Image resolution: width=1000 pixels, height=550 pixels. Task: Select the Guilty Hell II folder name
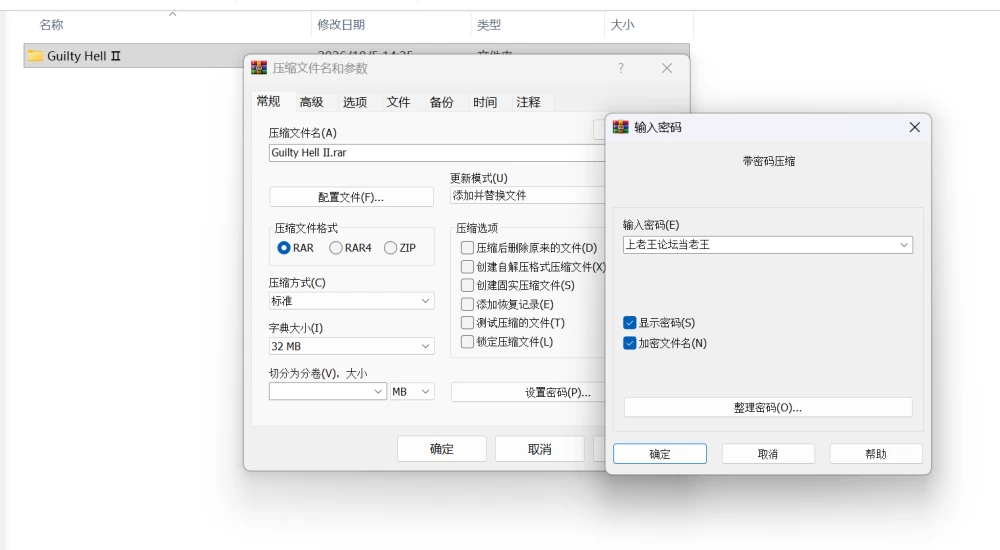coord(84,56)
